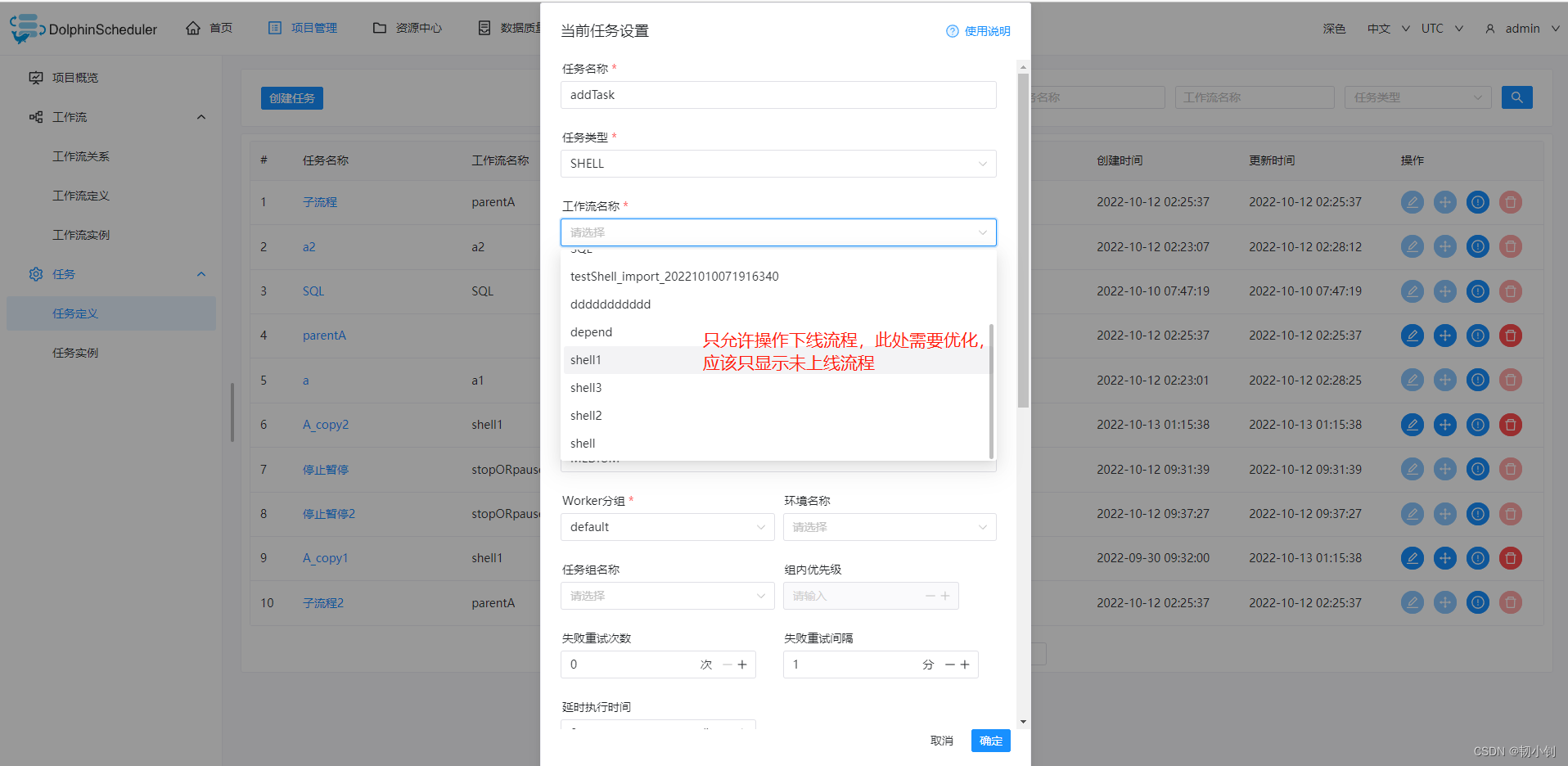Collapse the 任务 sidebar group
Viewport: 1568px width, 766px height.
tap(201, 274)
